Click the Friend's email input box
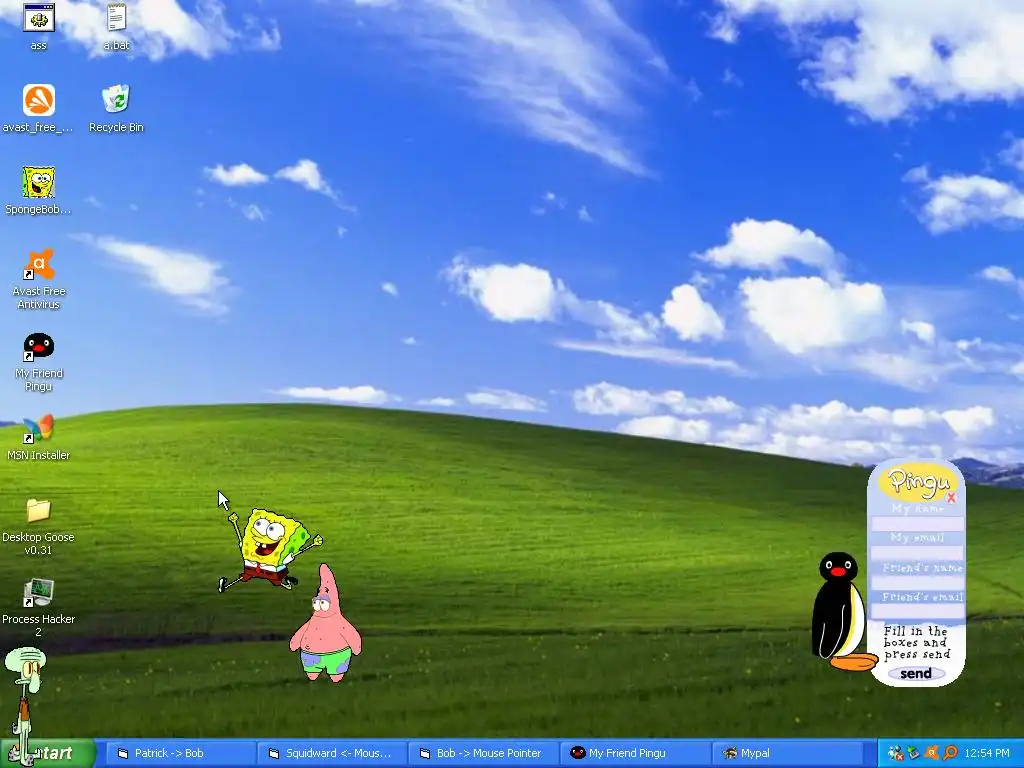 pos(918,611)
